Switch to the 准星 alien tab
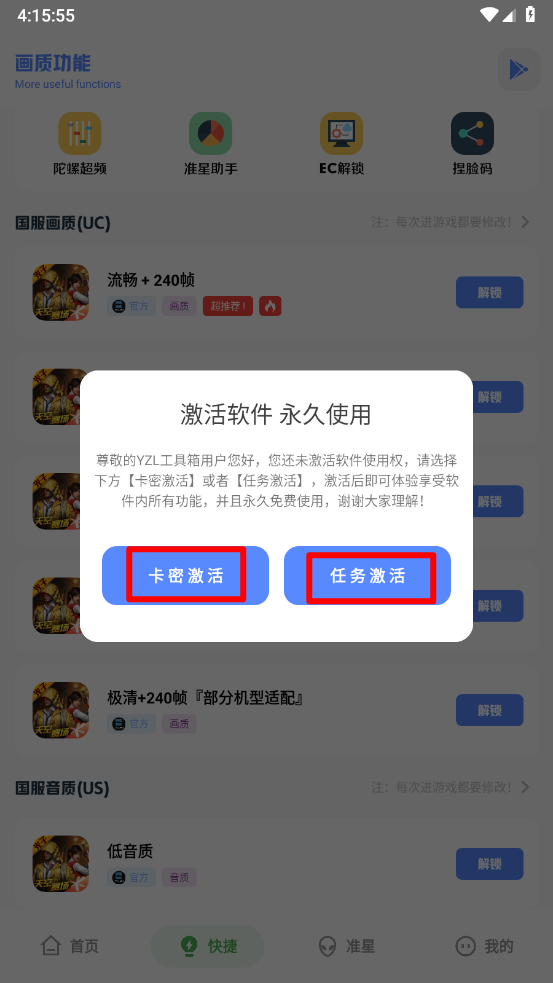This screenshot has height=983, width=553. click(346, 945)
